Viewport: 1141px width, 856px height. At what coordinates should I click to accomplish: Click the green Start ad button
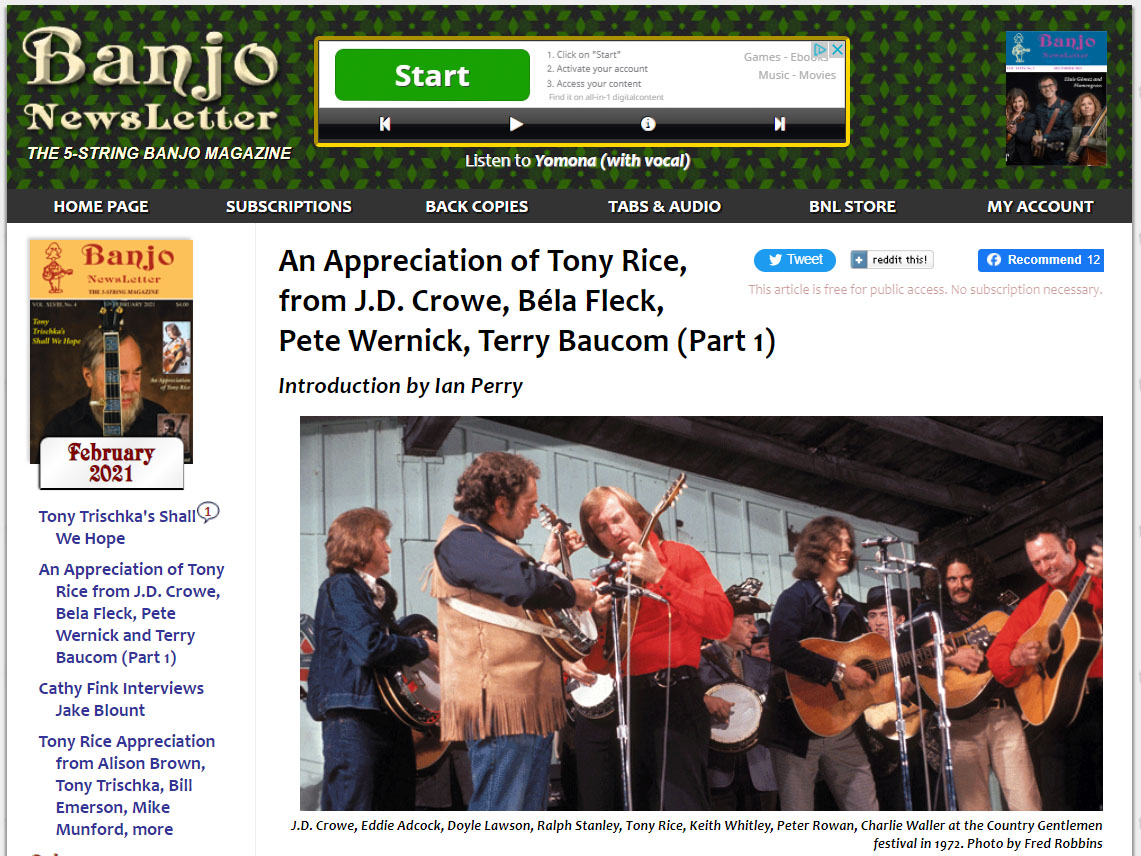pyautogui.click(x=432, y=75)
